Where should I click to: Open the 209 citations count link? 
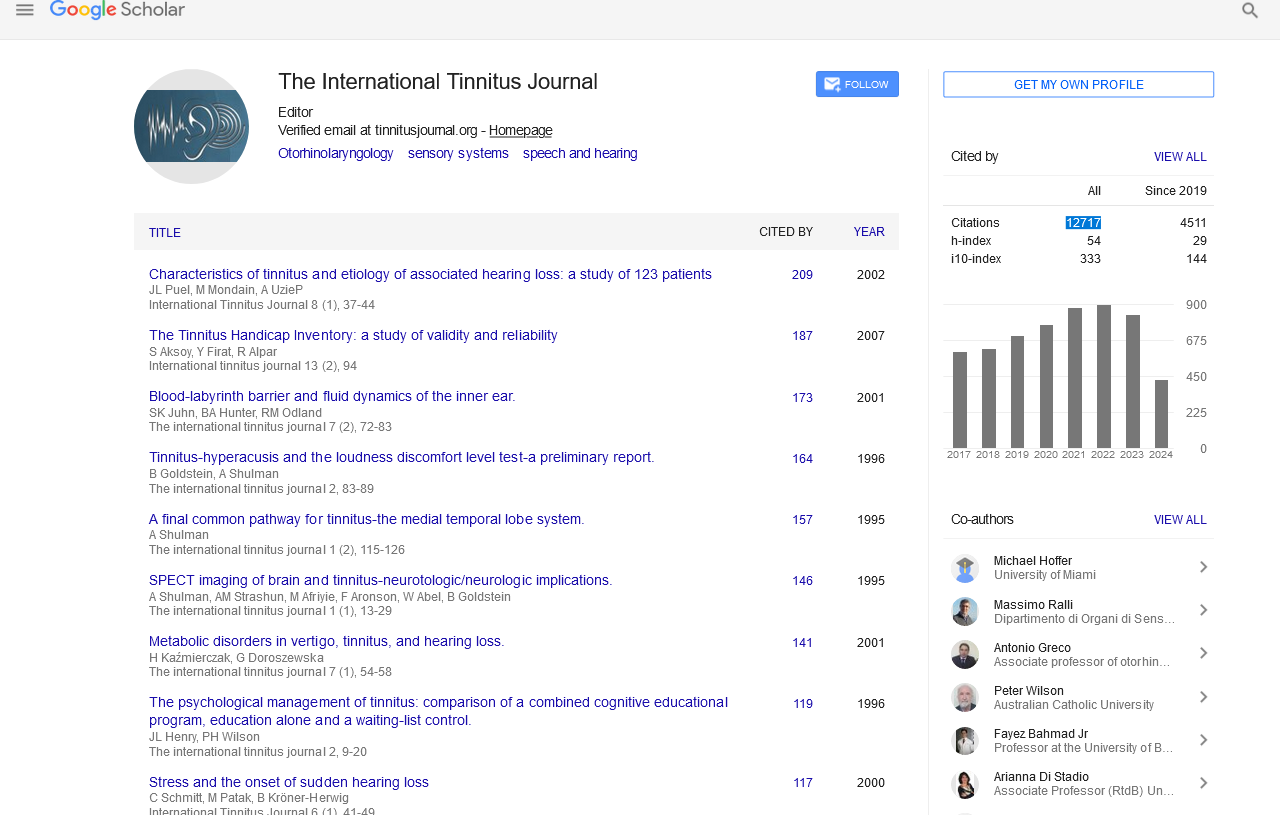coord(802,275)
